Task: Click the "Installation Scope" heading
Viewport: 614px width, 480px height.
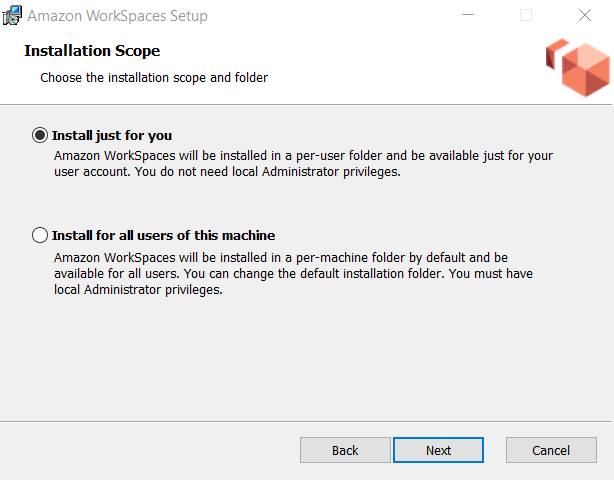Action: coord(92,51)
